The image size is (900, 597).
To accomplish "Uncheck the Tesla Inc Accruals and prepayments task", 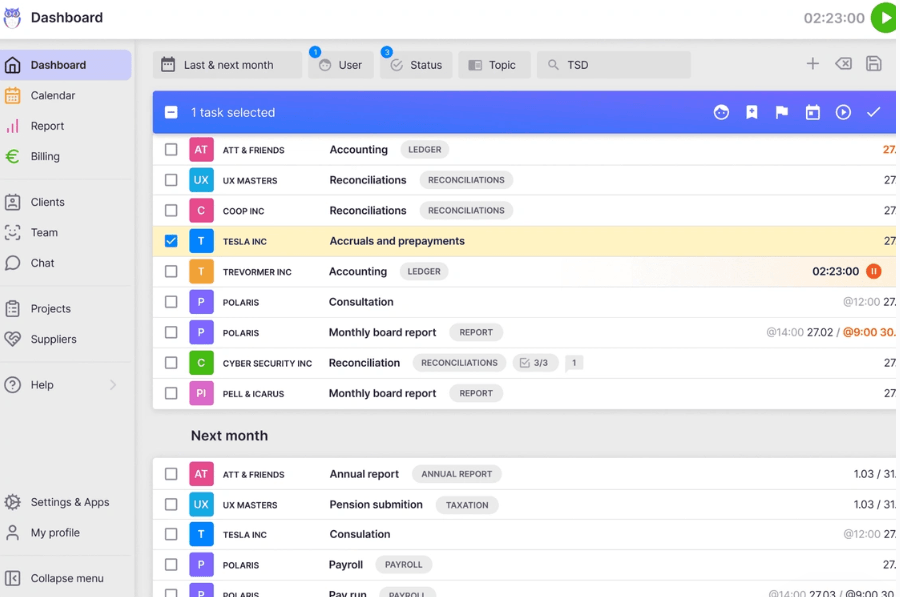I will [x=171, y=241].
